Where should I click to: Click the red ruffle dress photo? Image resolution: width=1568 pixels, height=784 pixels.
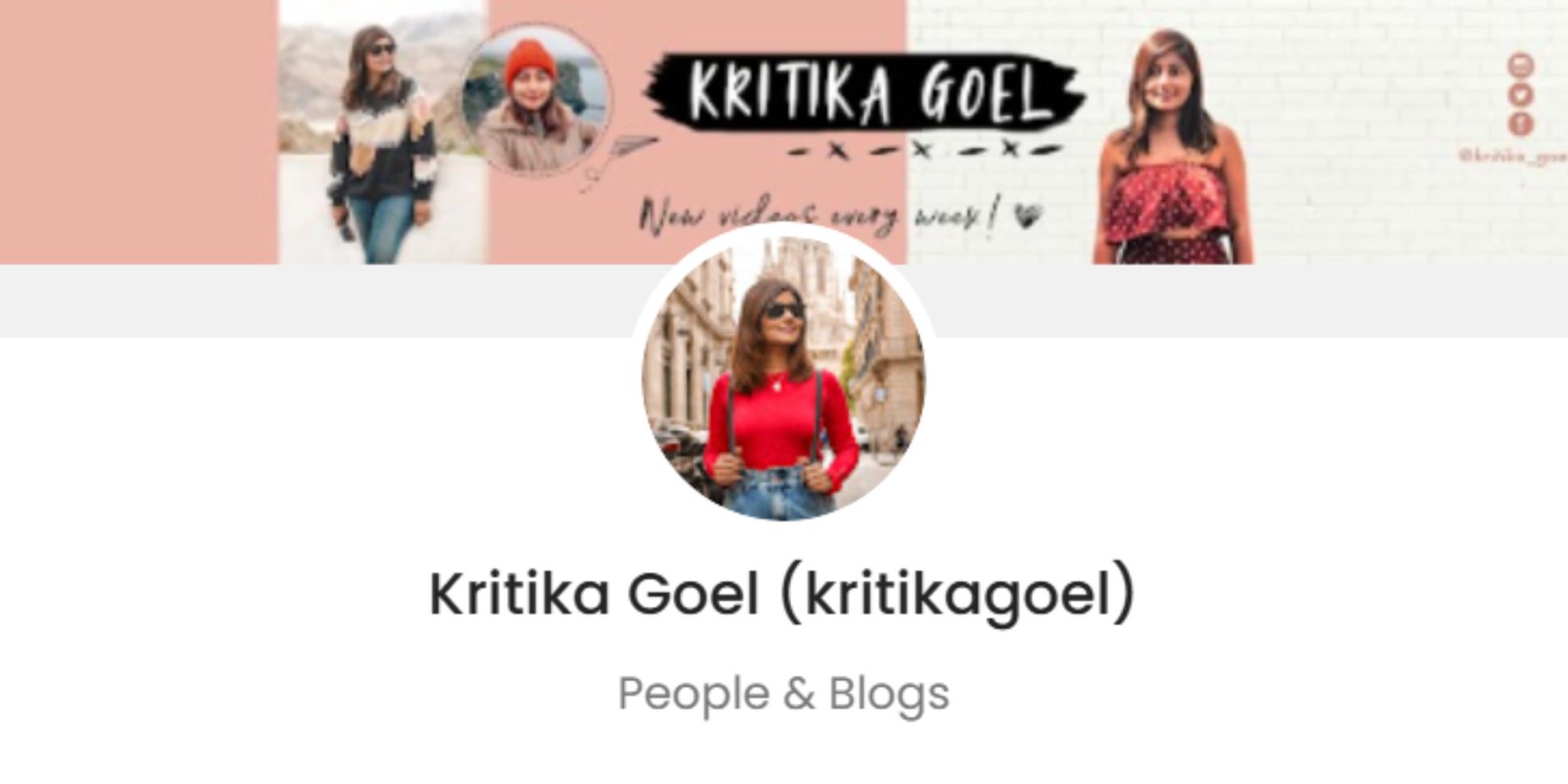click(1172, 147)
